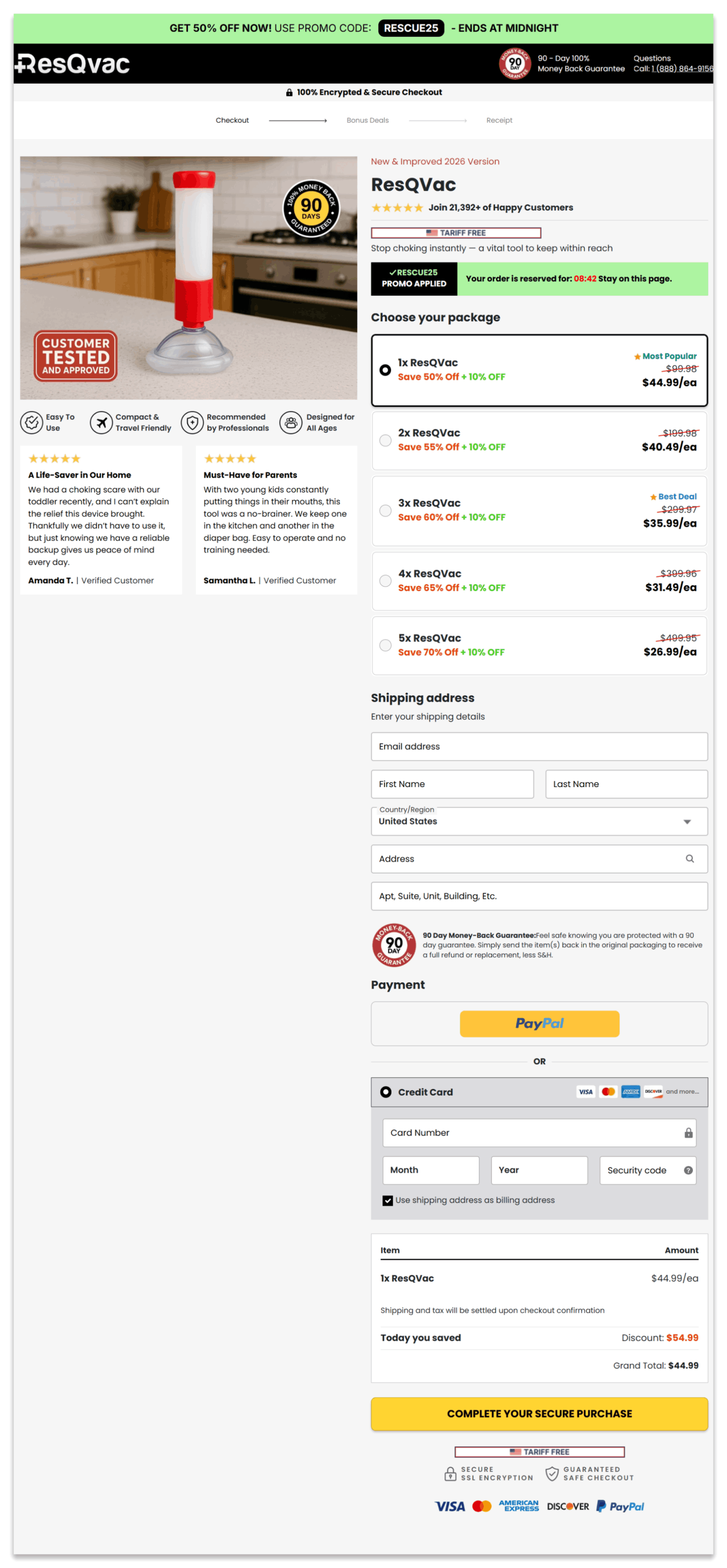Click the Tariff Free flag banner under rating
The image size is (727, 1568).
[x=456, y=233]
